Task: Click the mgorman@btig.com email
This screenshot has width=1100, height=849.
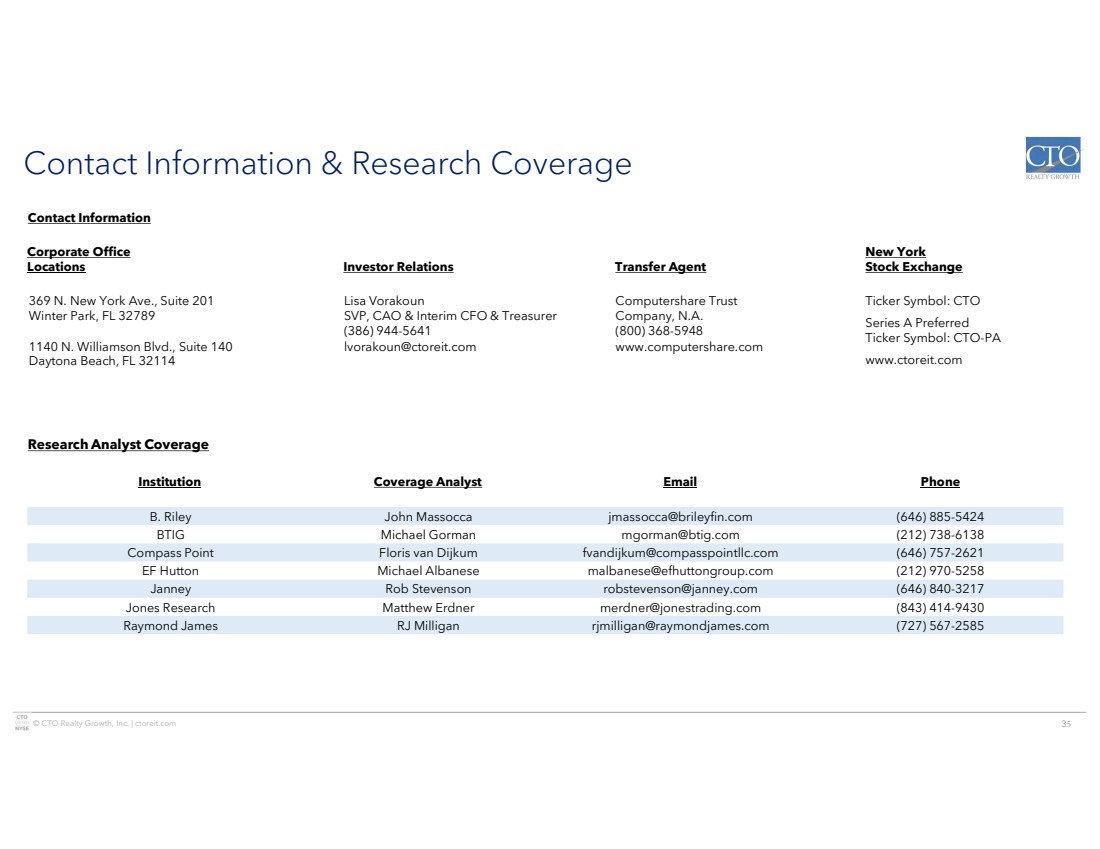Action: [680, 535]
